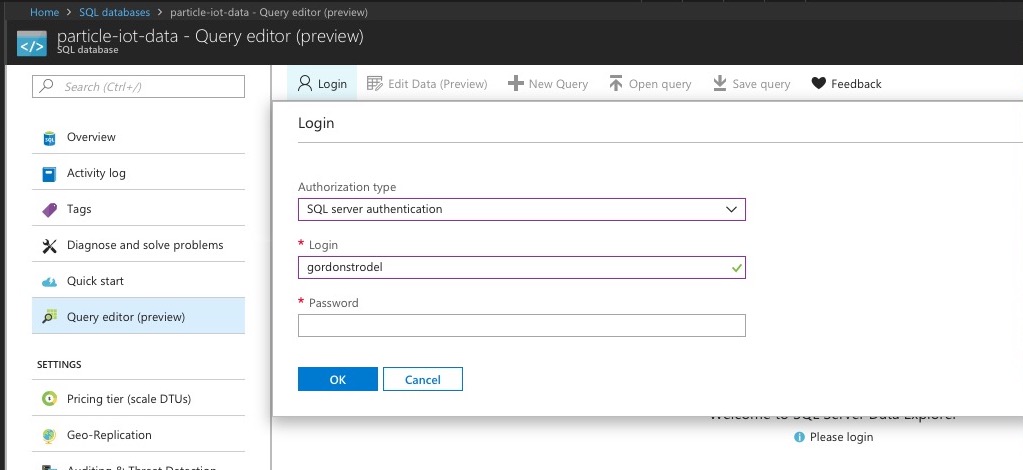This screenshot has height=470, width=1023.
Task: Open Geo-Replication settings
Action: 138,435
